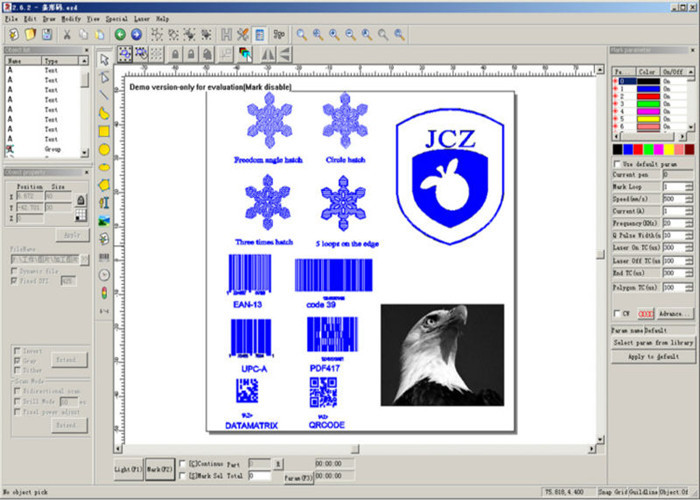Image resolution: width=700 pixels, height=500 pixels.
Task: Click the Cut scissors icon
Action: point(67,34)
